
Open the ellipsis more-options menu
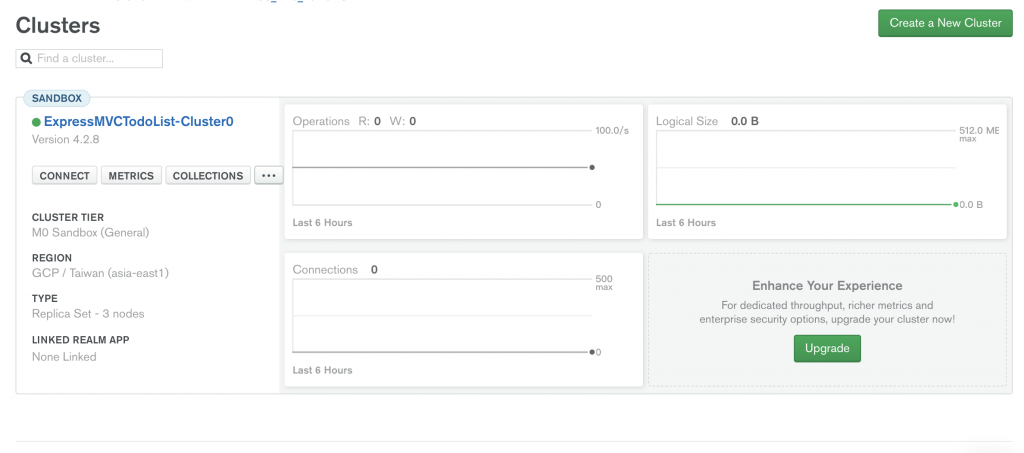point(268,176)
